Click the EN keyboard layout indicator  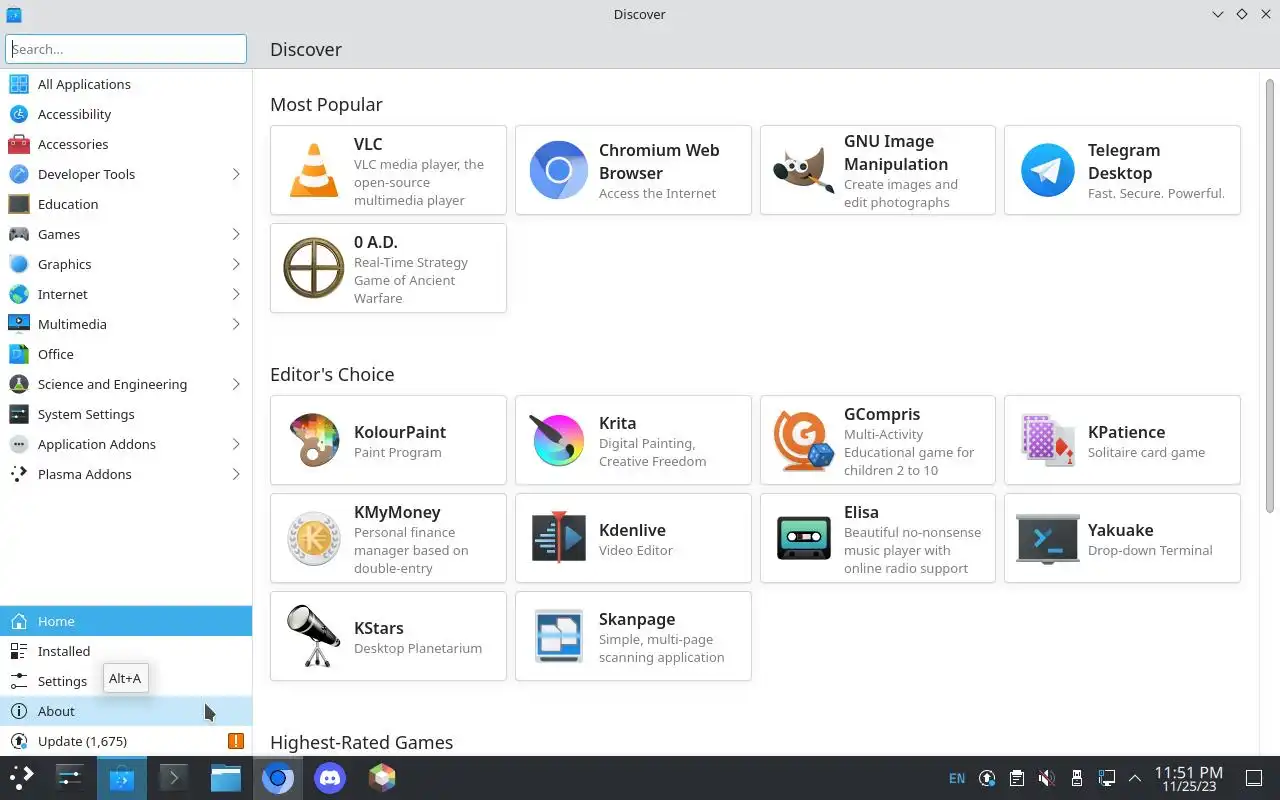(x=957, y=778)
